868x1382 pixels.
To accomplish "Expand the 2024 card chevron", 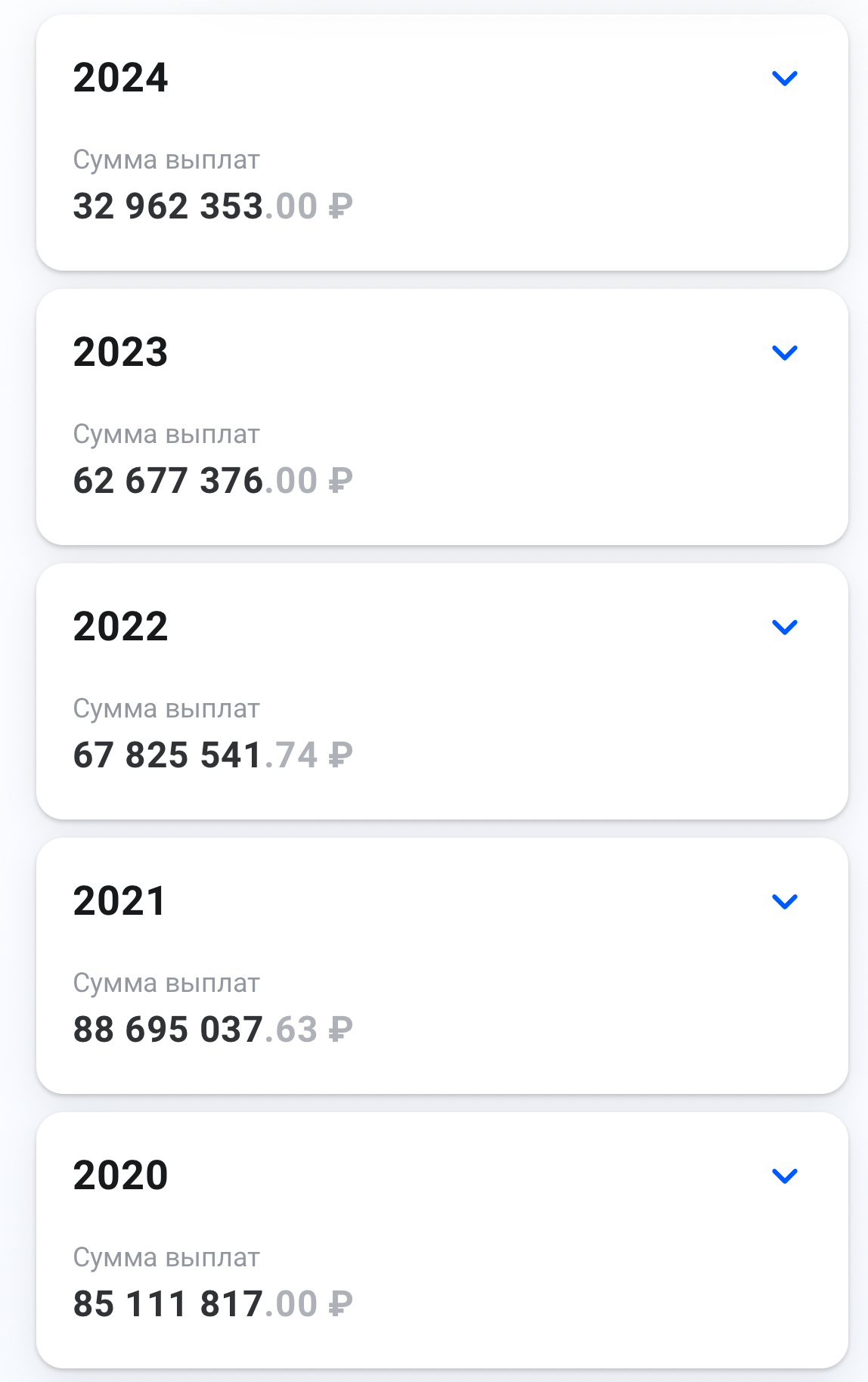I will (785, 78).
